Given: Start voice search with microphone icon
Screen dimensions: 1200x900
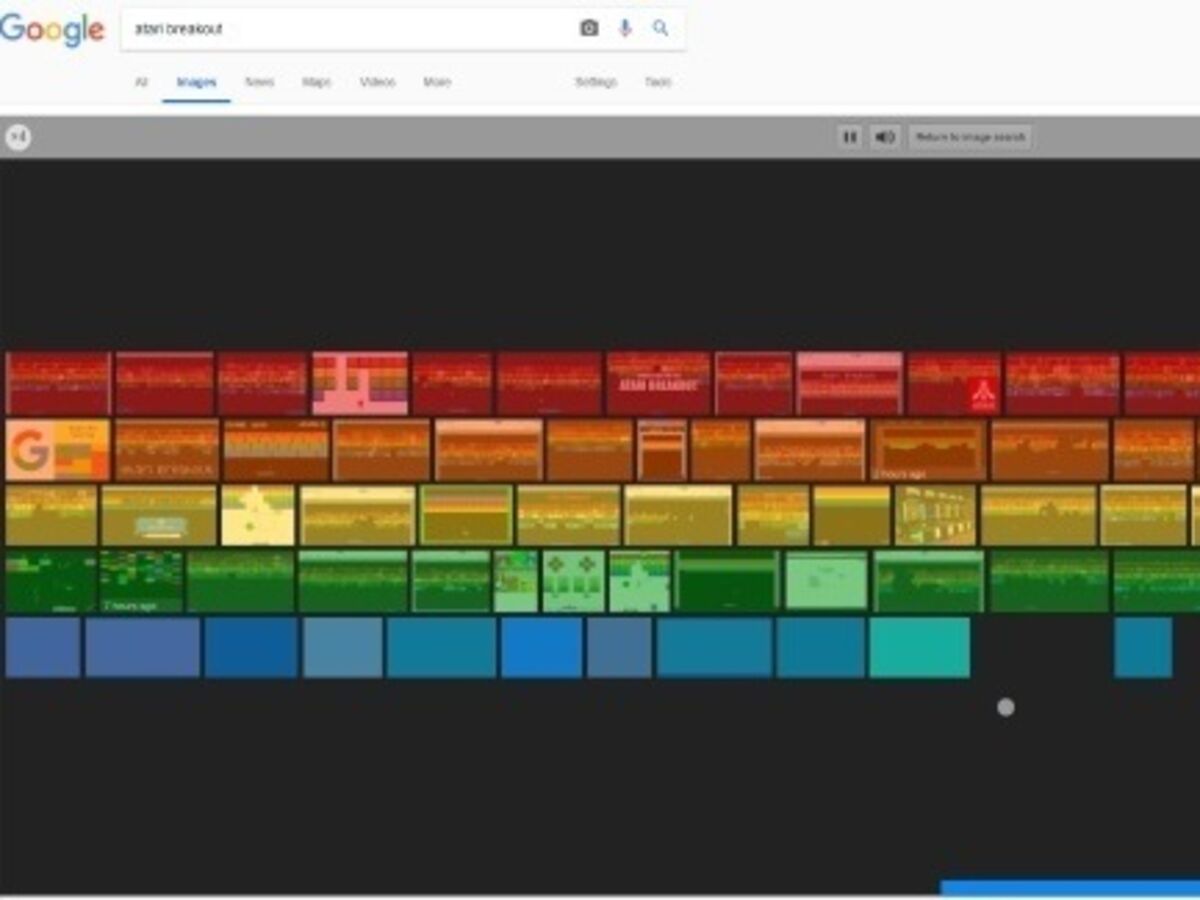Looking at the screenshot, I should click(625, 29).
